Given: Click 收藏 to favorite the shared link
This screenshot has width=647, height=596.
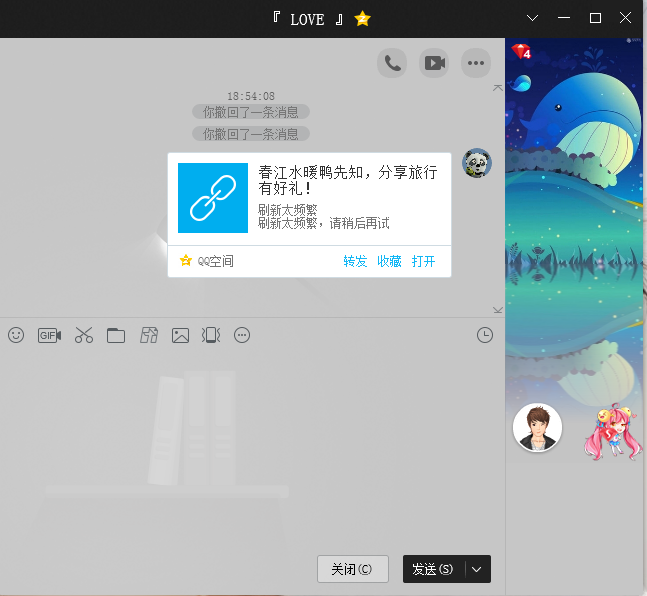Looking at the screenshot, I should point(389,261).
